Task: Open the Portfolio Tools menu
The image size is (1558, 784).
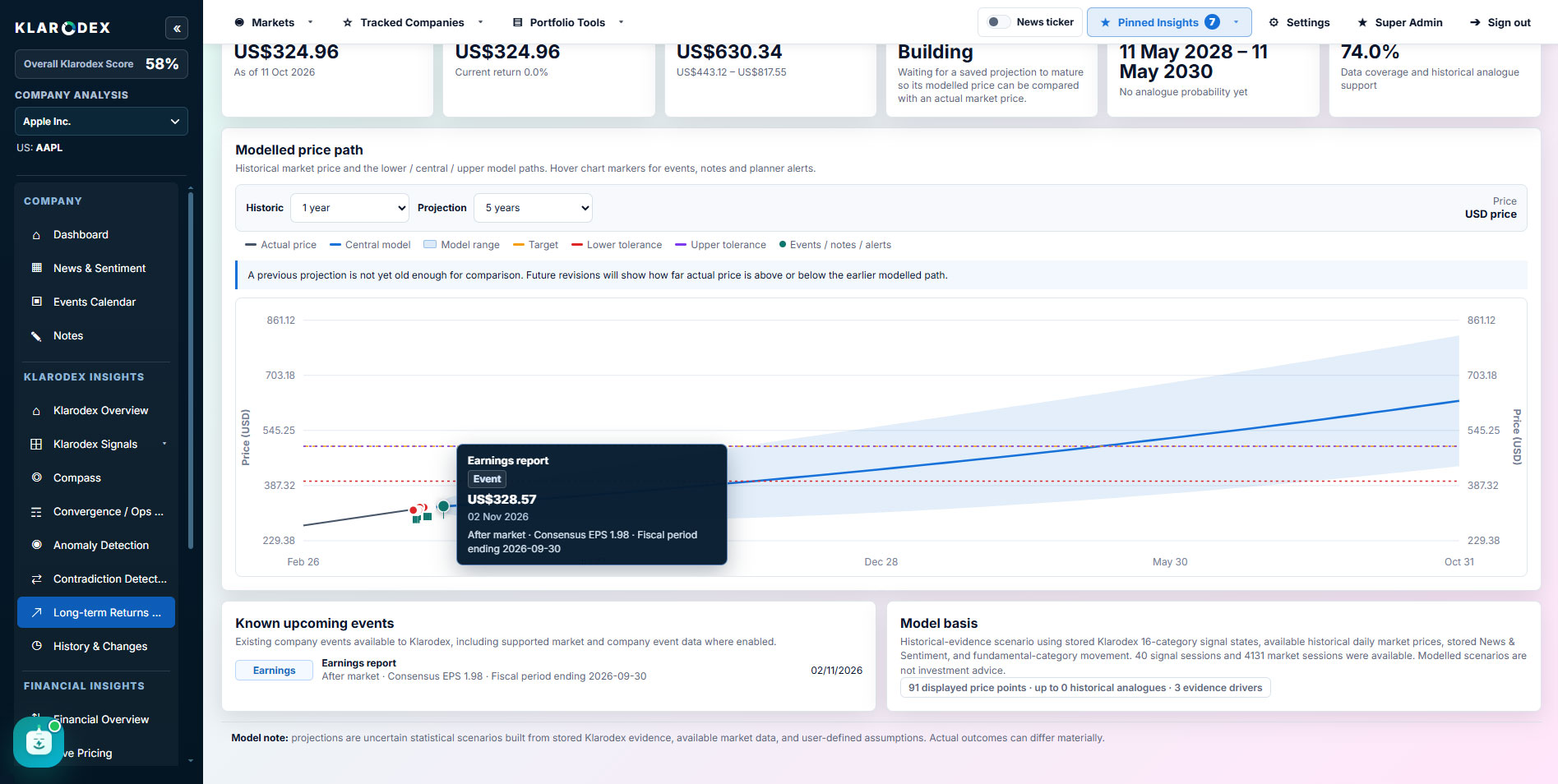Action: (x=567, y=22)
